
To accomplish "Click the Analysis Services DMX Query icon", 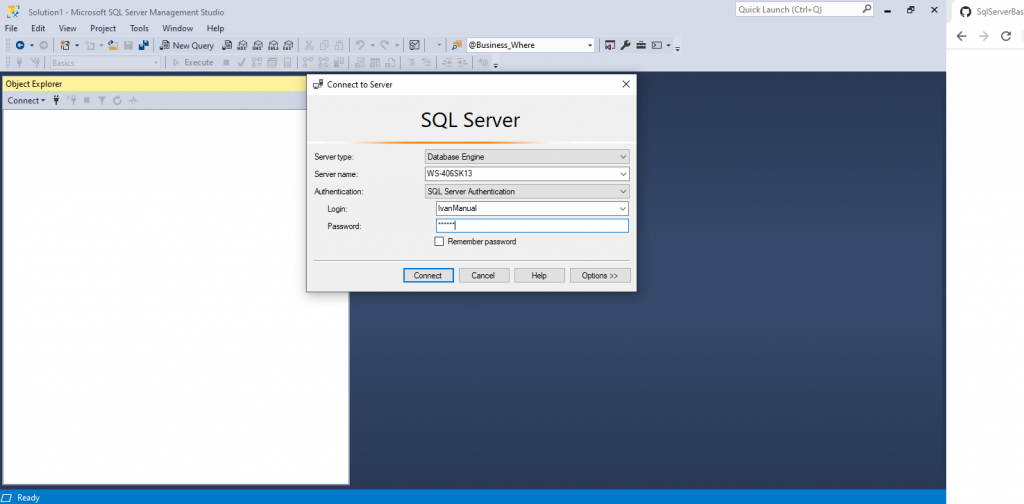I will click(x=258, y=45).
